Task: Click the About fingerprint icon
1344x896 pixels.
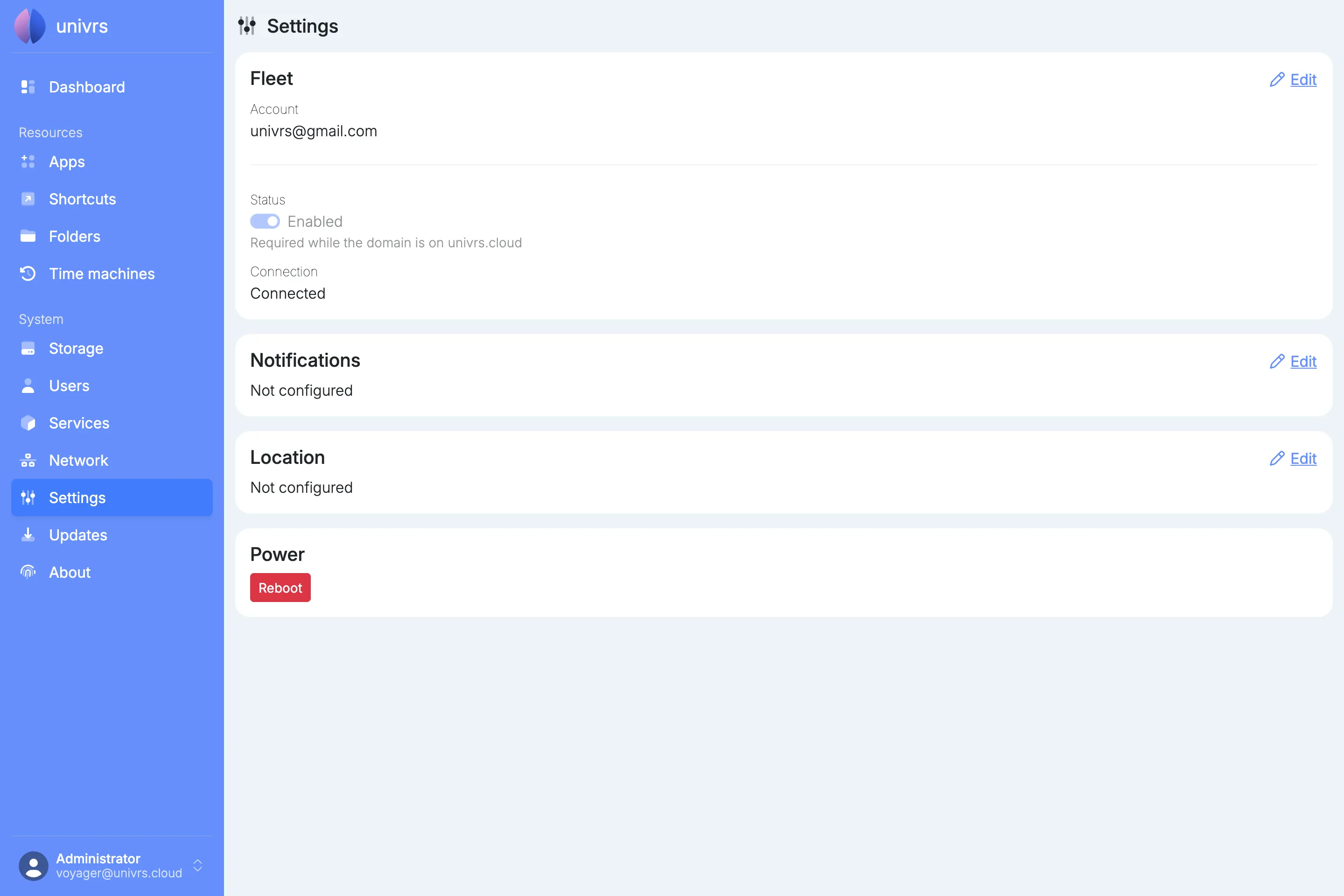Action: [x=28, y=572]
